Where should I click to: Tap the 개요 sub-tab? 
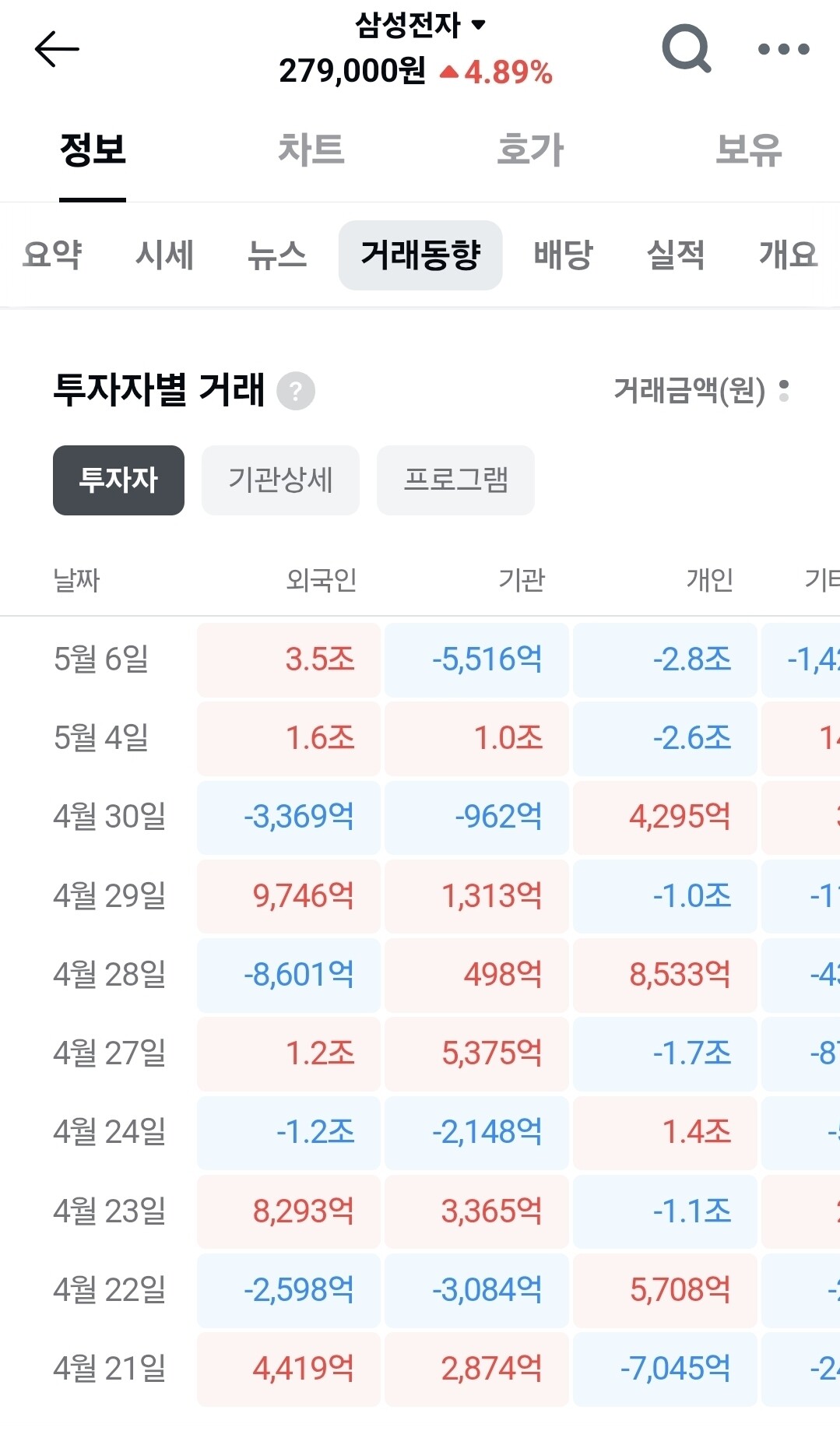[x=789, y=255]
